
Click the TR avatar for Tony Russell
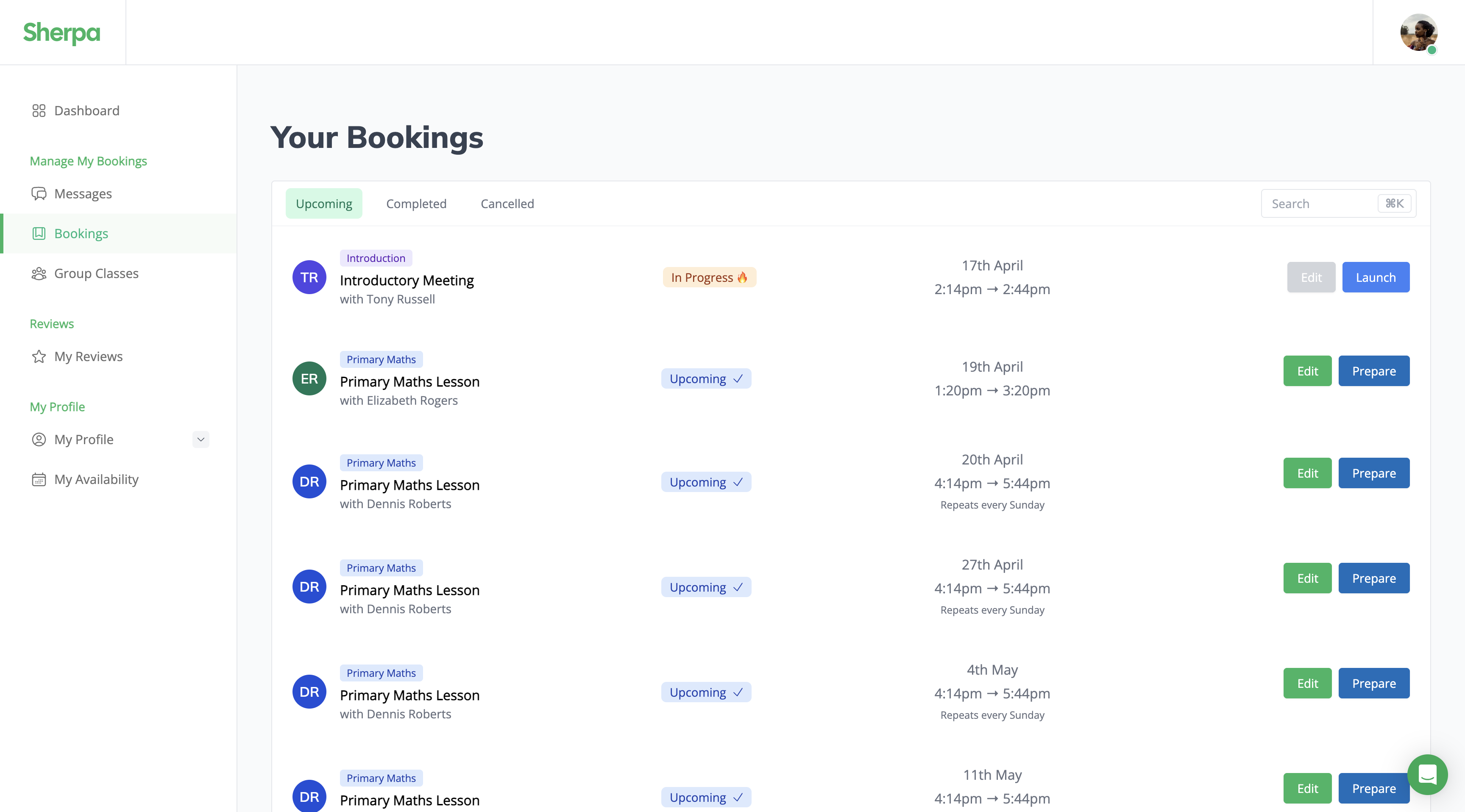point(309,278)
